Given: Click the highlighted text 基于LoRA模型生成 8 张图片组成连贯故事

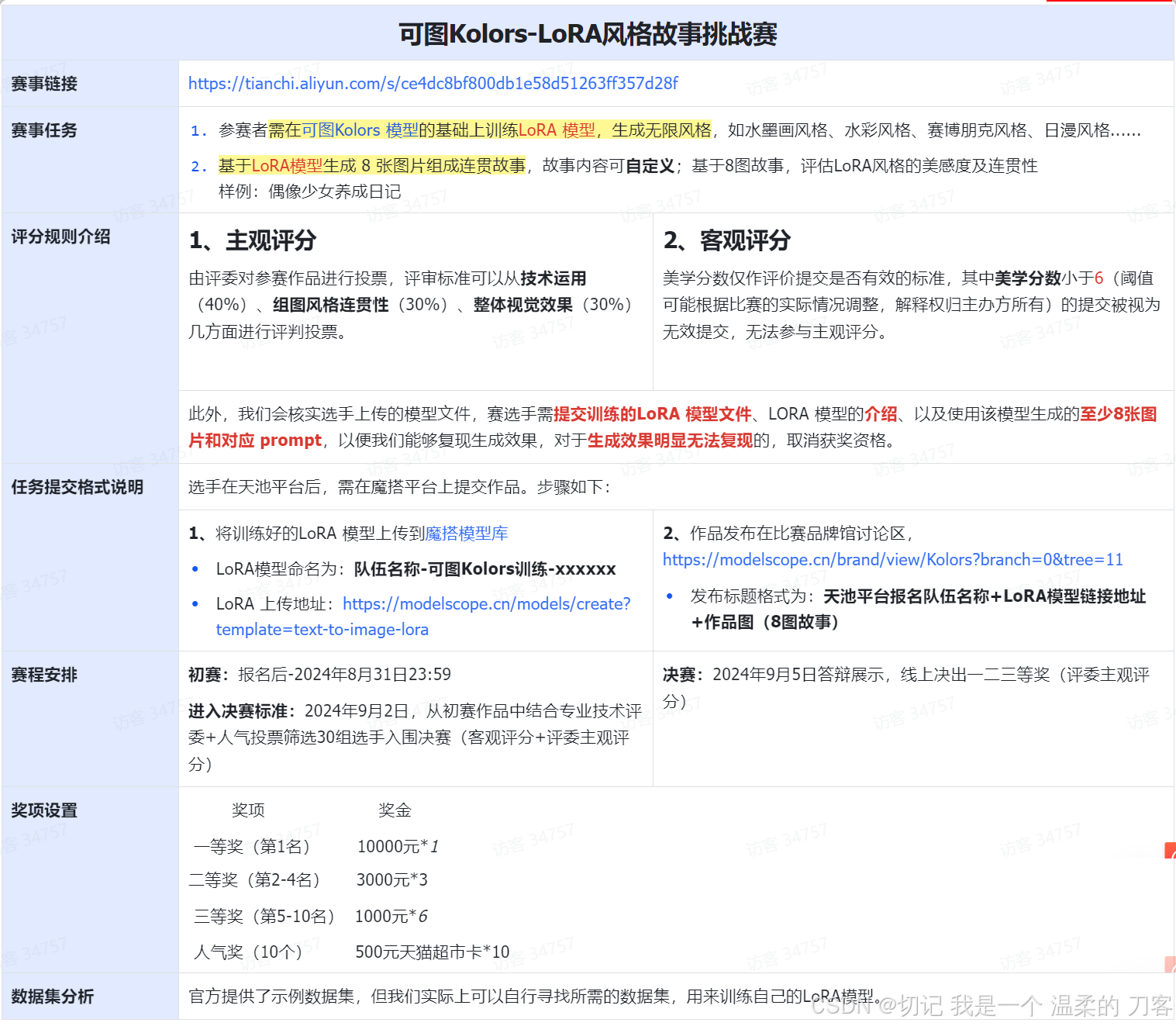Looking at the screenshot, I should tap(372, 166).
